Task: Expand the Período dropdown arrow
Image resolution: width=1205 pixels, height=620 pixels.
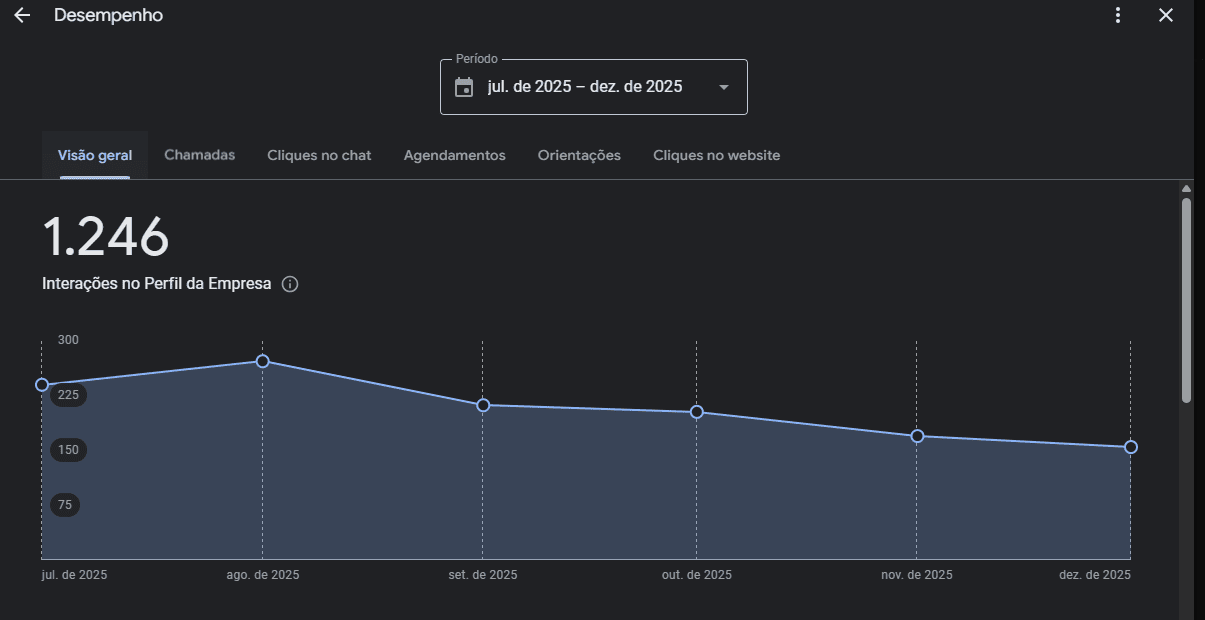Action: tap(724, 87)
